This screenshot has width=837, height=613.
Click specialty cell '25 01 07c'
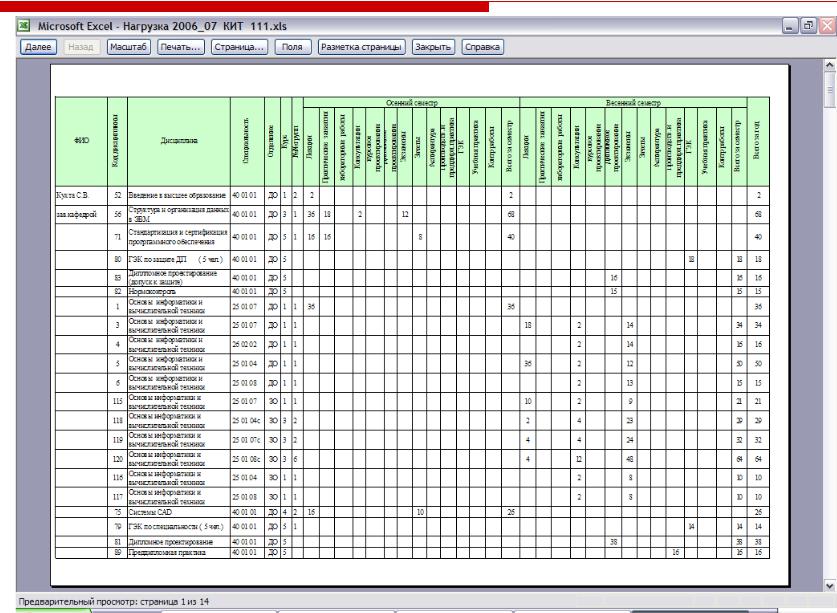tap(247, 441)
